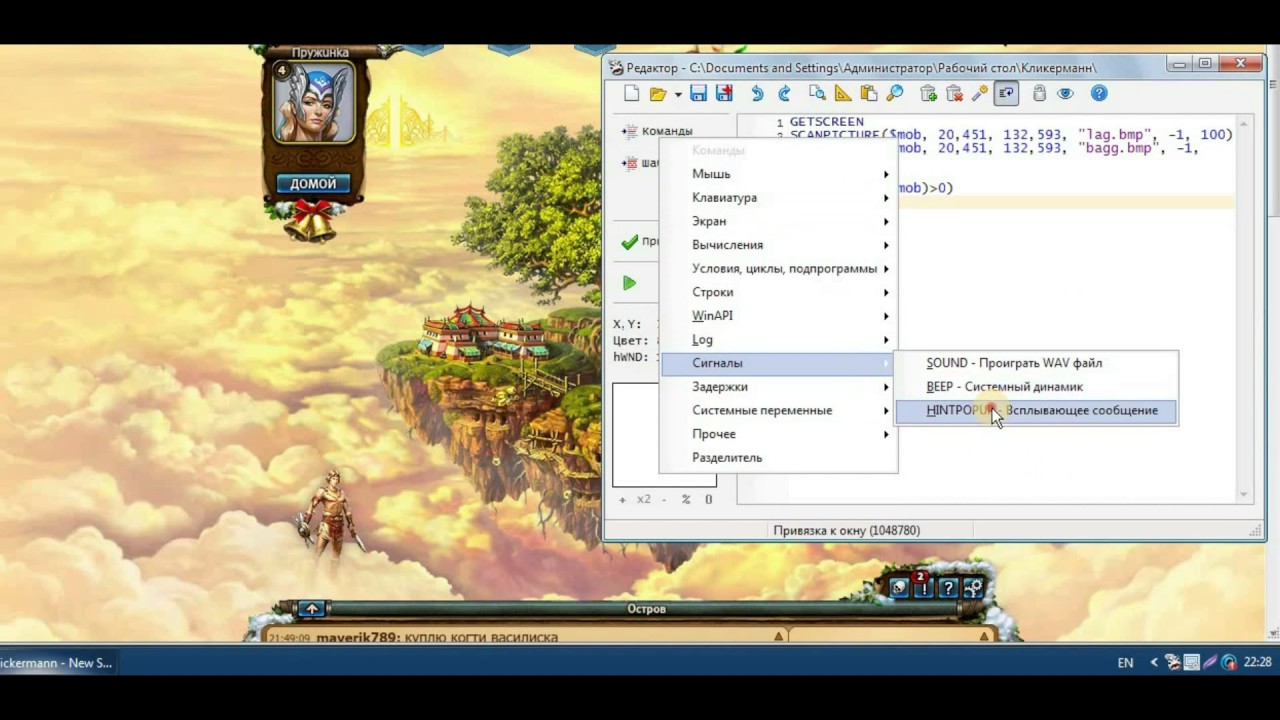Viewport: 1280px width, 720px height.
Task: Open a script file via the folder icon
Action: tap(657, 94)
